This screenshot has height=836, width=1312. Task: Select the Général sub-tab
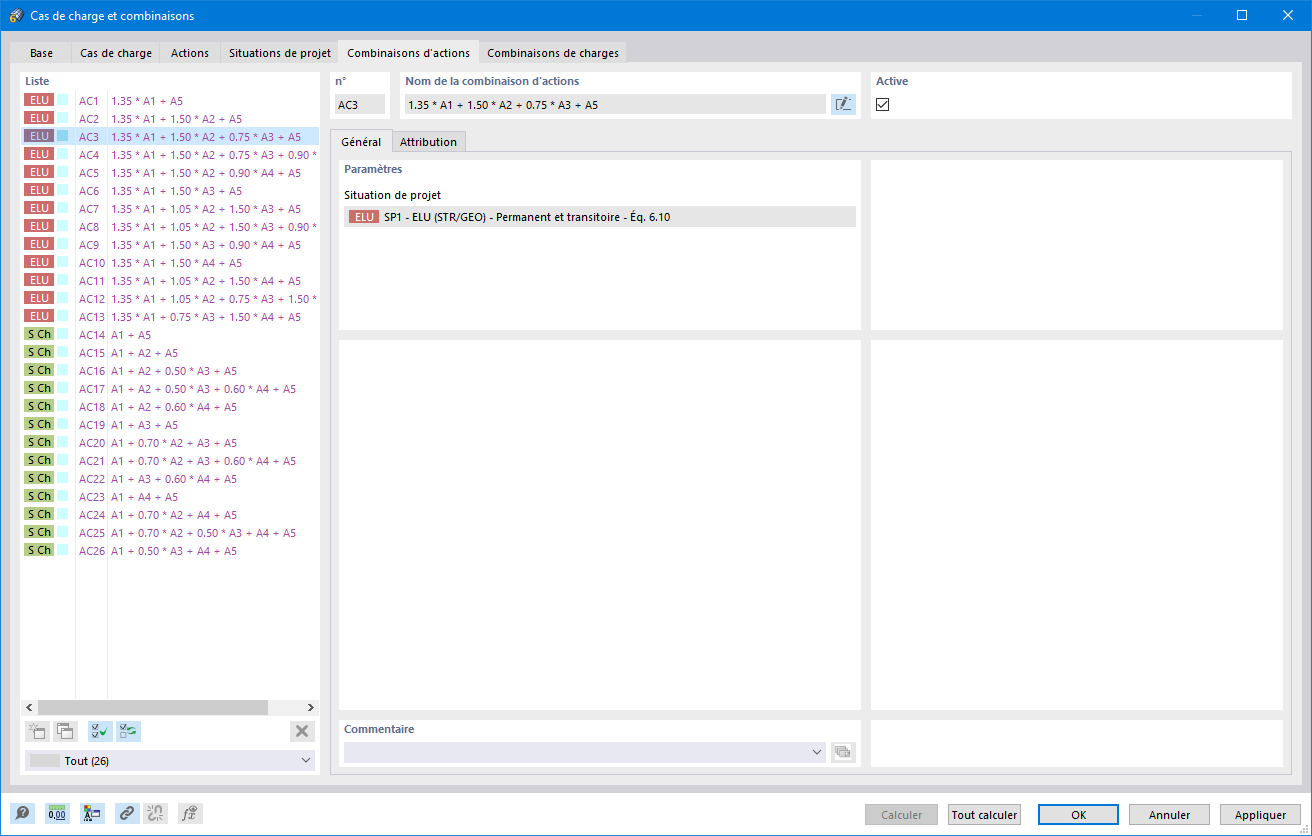361,142
